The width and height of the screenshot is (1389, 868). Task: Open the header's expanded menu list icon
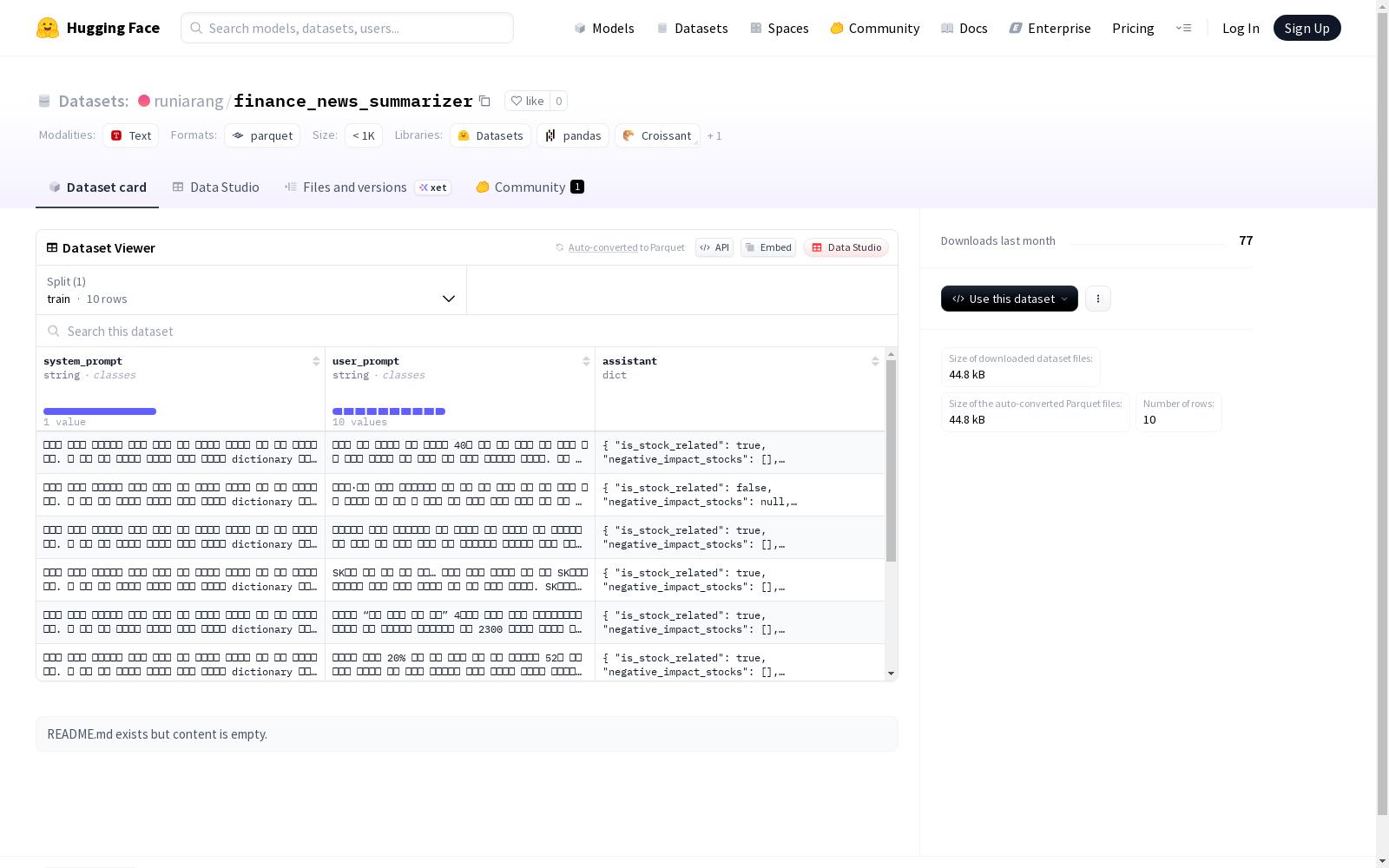point(1184,28)
